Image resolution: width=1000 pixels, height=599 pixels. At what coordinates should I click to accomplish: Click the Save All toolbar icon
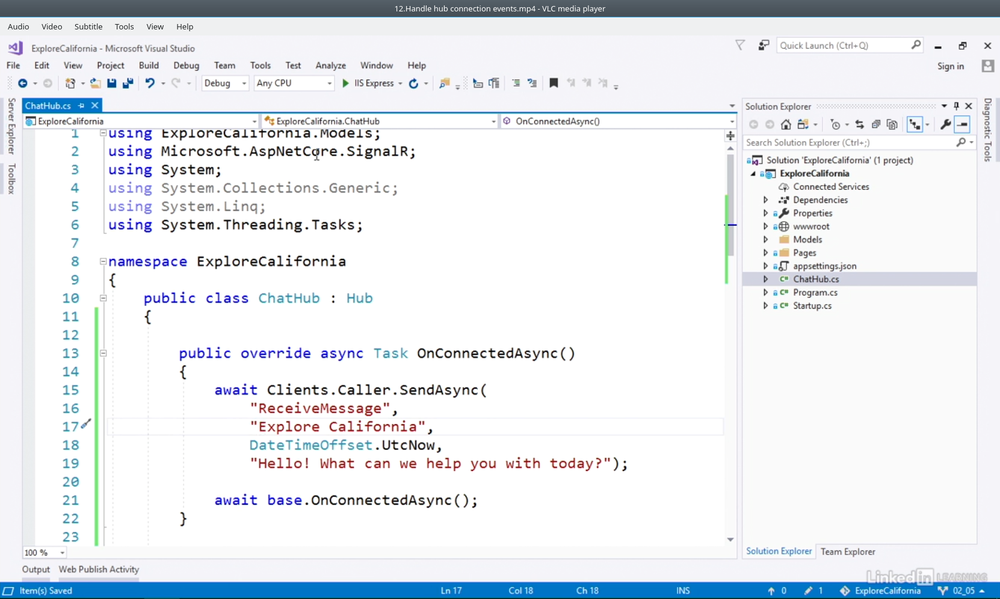(x=128, y=83)
